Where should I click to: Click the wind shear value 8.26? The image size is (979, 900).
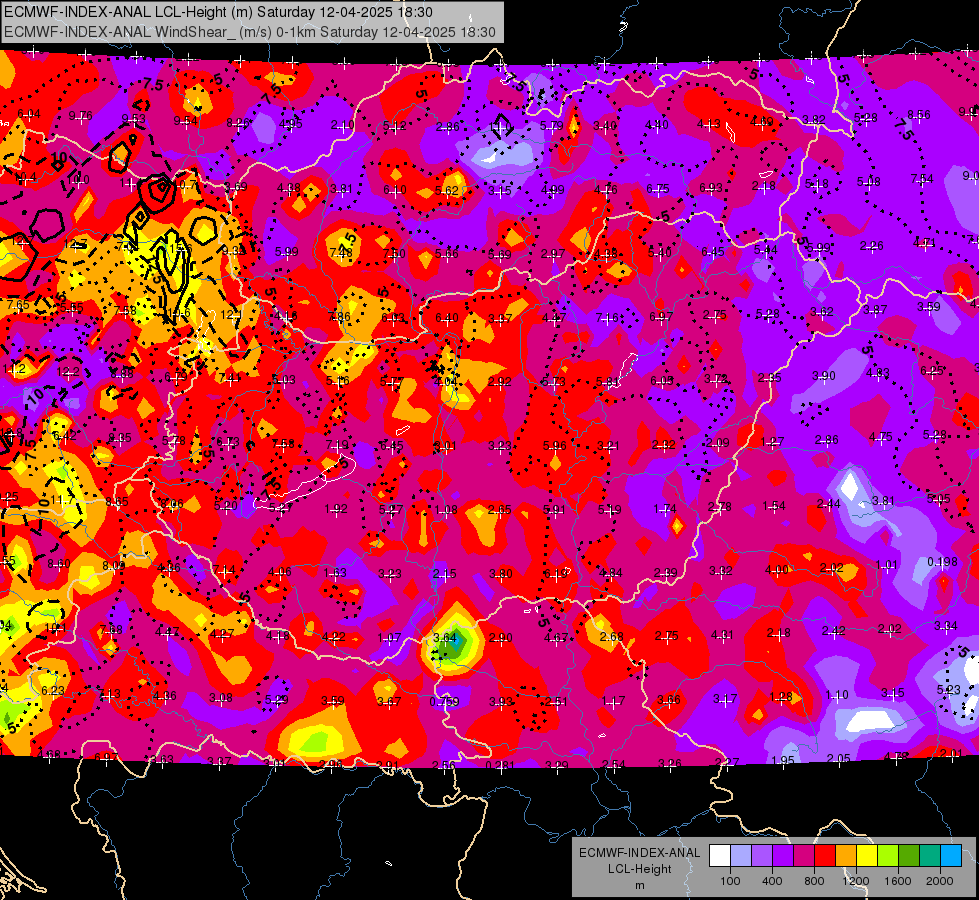click(x=238, y=123)
